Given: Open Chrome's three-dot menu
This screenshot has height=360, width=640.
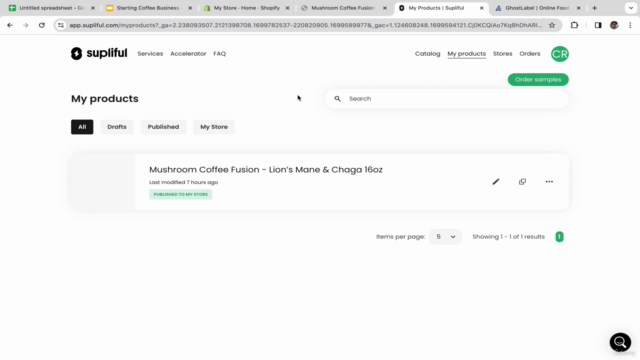Looking at the screenshot, I should [x=630, y=25].
